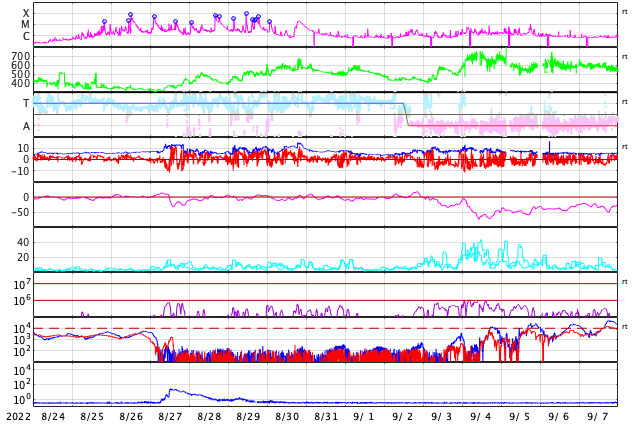
Task: Select the 40 axis value
Action: 23,243
